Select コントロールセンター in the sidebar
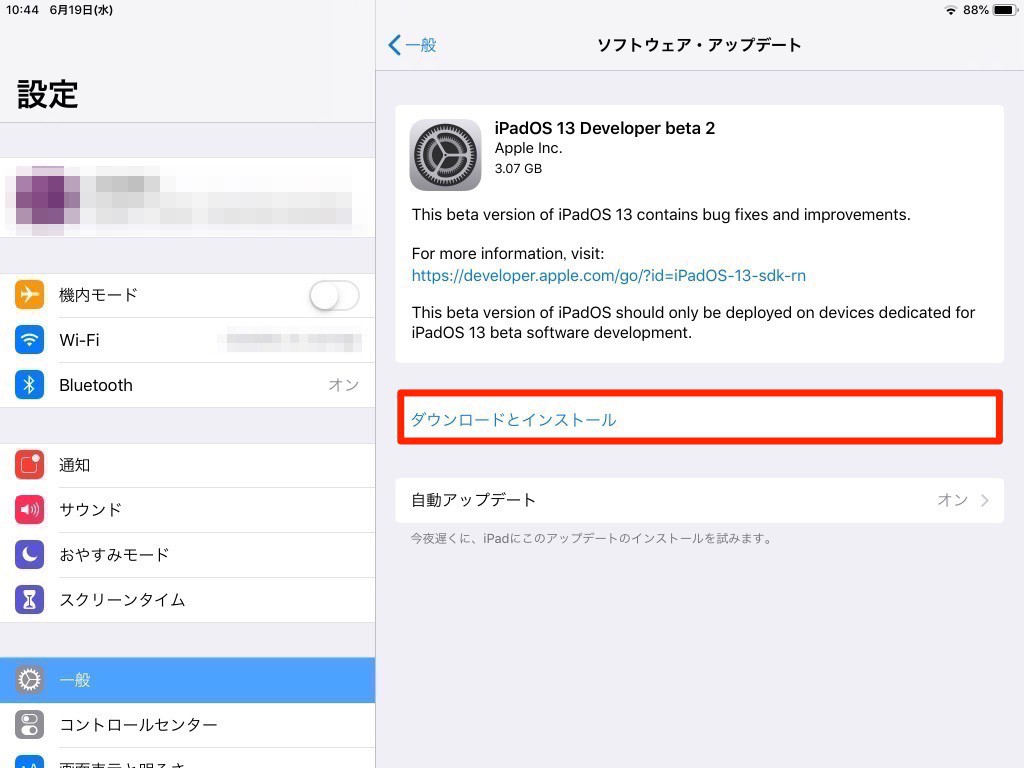The image size is (1024, 768). [187, 725]
